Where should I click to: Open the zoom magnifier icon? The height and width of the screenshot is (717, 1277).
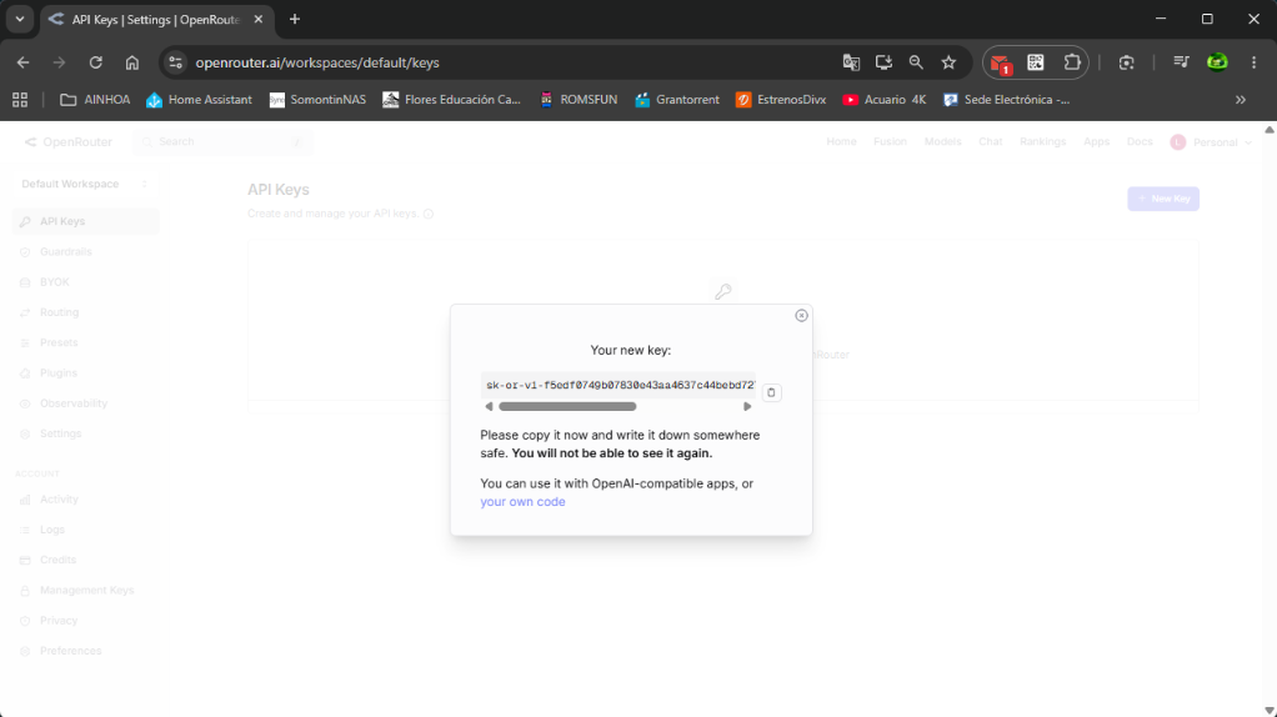pyautogui.click(x=916, y=62)
